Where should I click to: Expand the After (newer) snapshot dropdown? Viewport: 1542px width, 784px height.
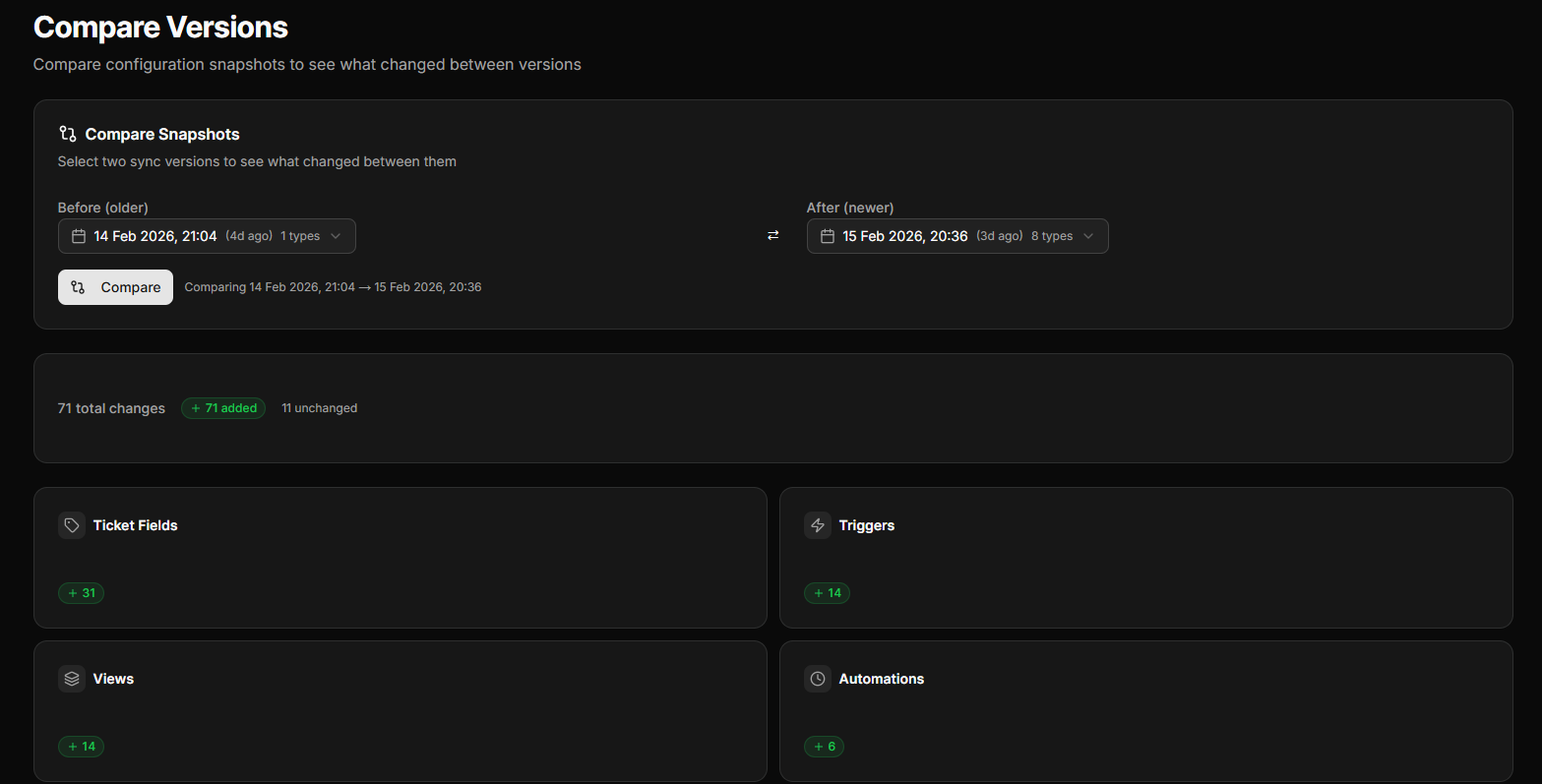[x=957, y=235]
